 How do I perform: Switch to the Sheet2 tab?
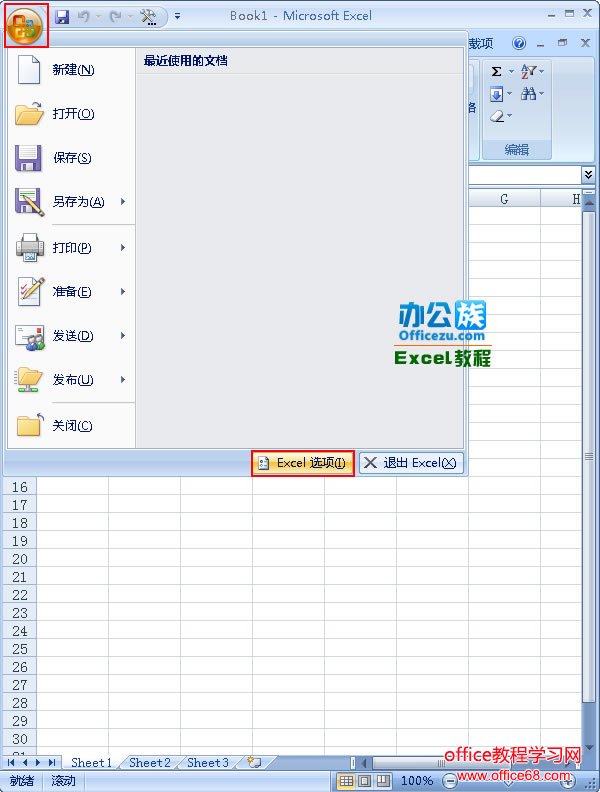[x=149, y=763]
